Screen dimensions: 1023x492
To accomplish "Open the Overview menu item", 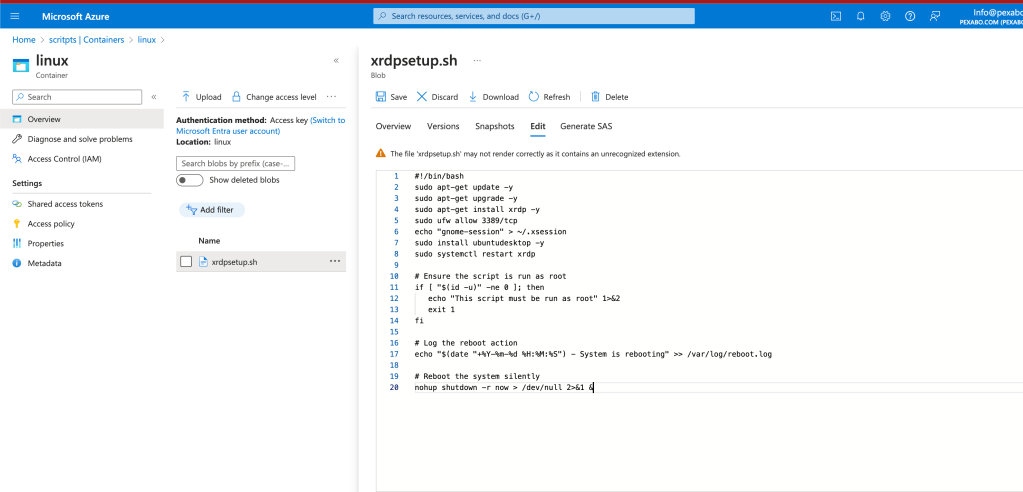I will (82, 119).
